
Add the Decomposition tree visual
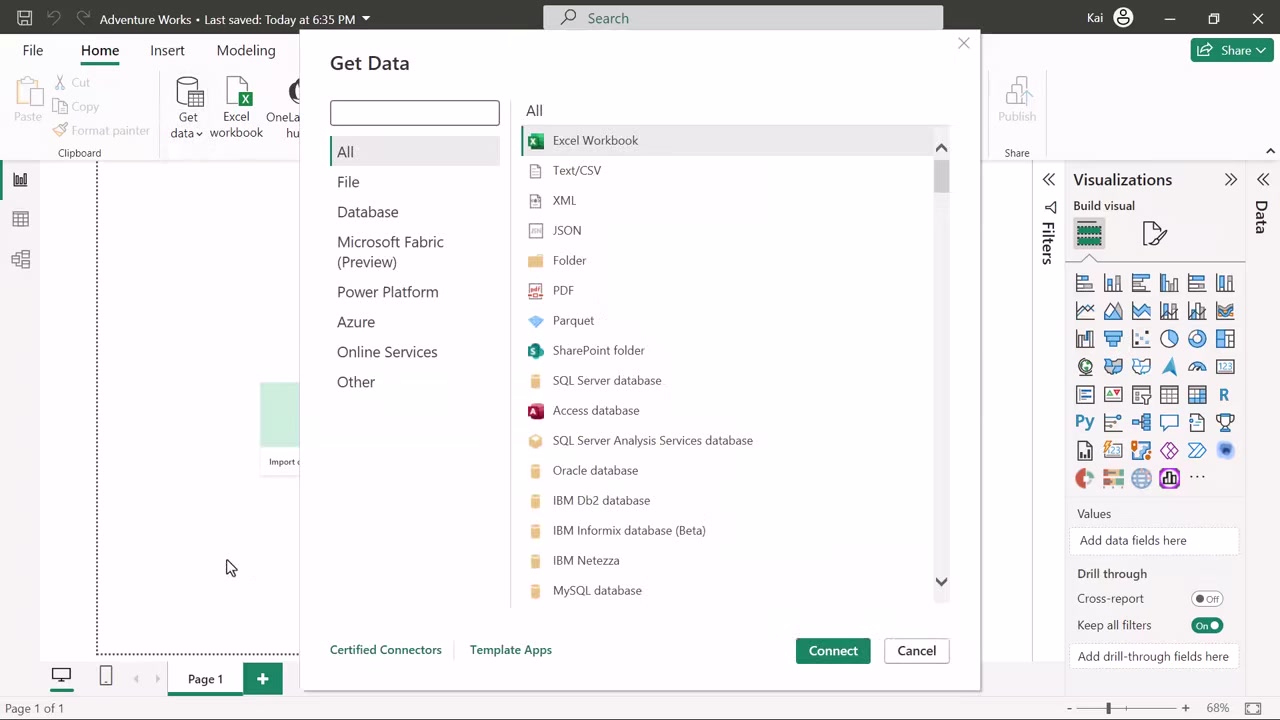(1141, 423)
